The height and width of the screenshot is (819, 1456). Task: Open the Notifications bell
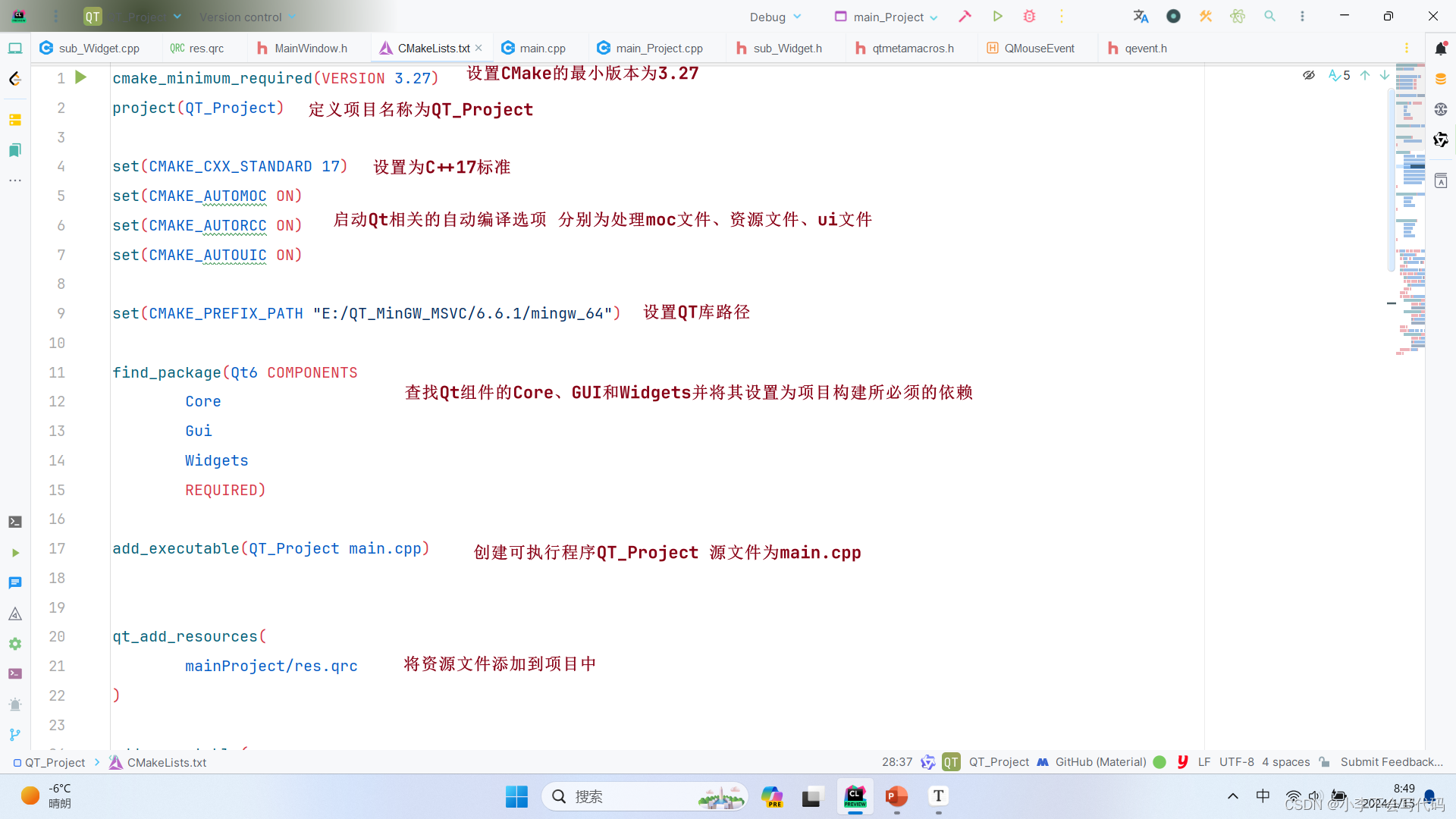1441,49
